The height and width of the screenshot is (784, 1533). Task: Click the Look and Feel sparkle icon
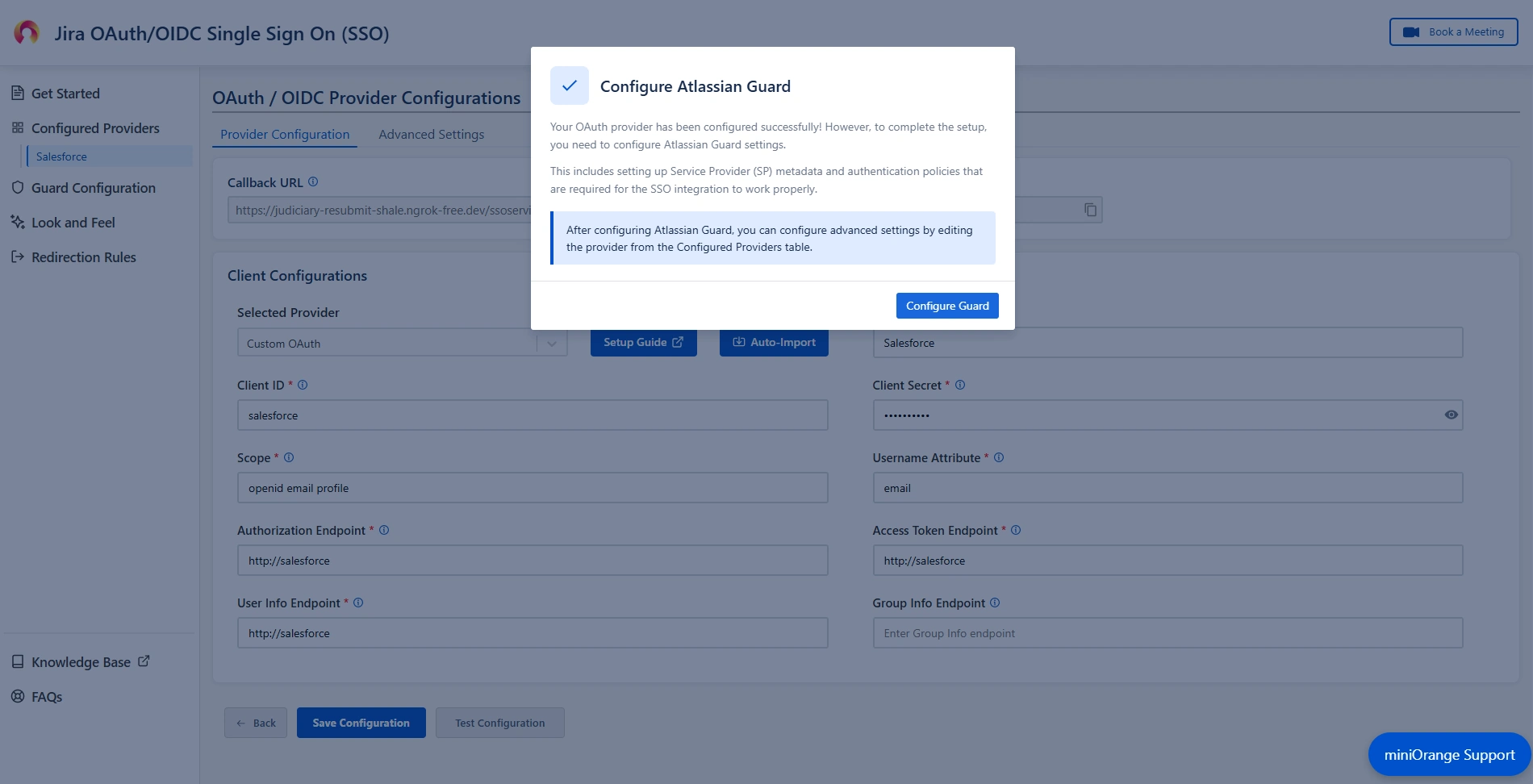[18, 222]
